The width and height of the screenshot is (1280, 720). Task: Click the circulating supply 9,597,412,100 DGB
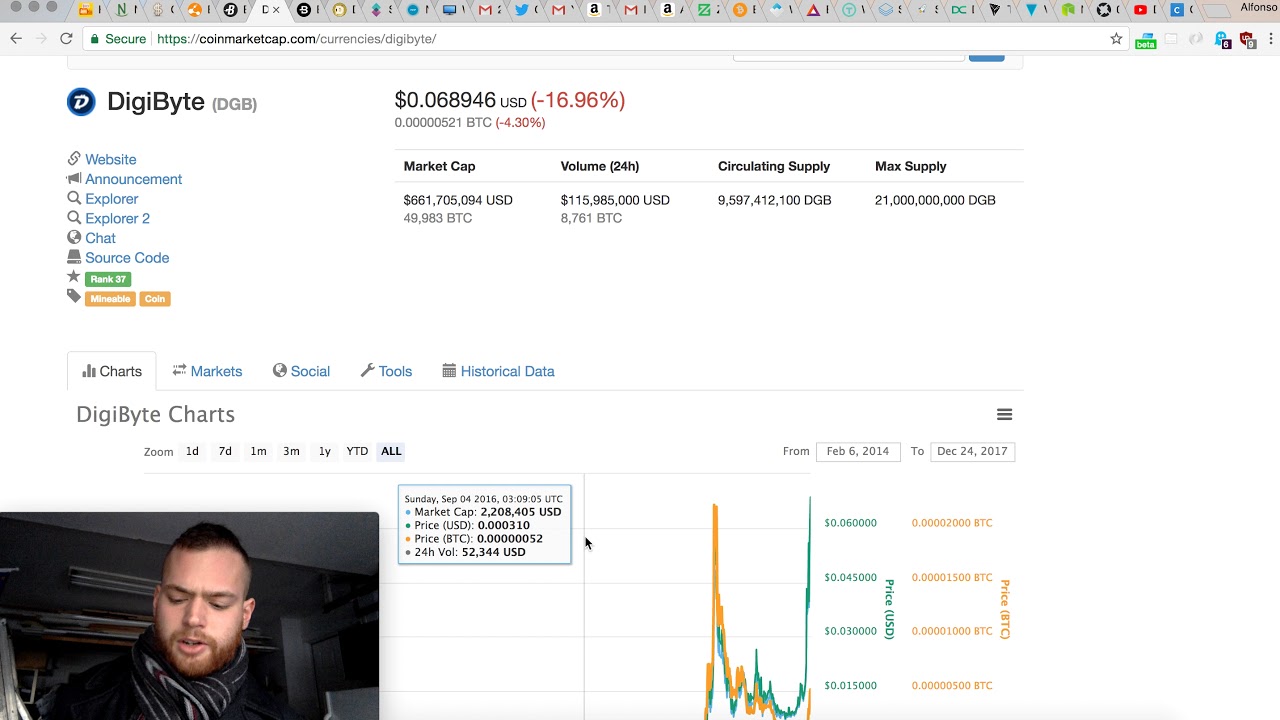click(774, 200)
